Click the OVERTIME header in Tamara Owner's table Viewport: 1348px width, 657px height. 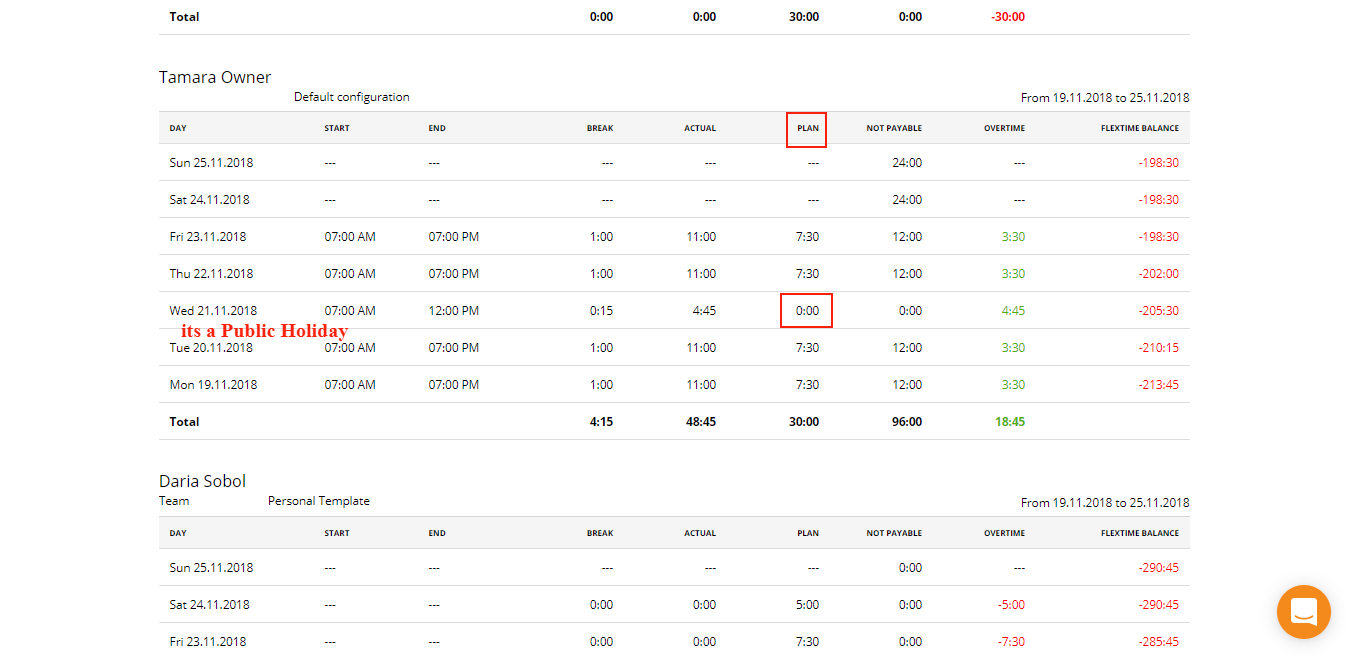pyautogui.click(x=1003, y=128)
